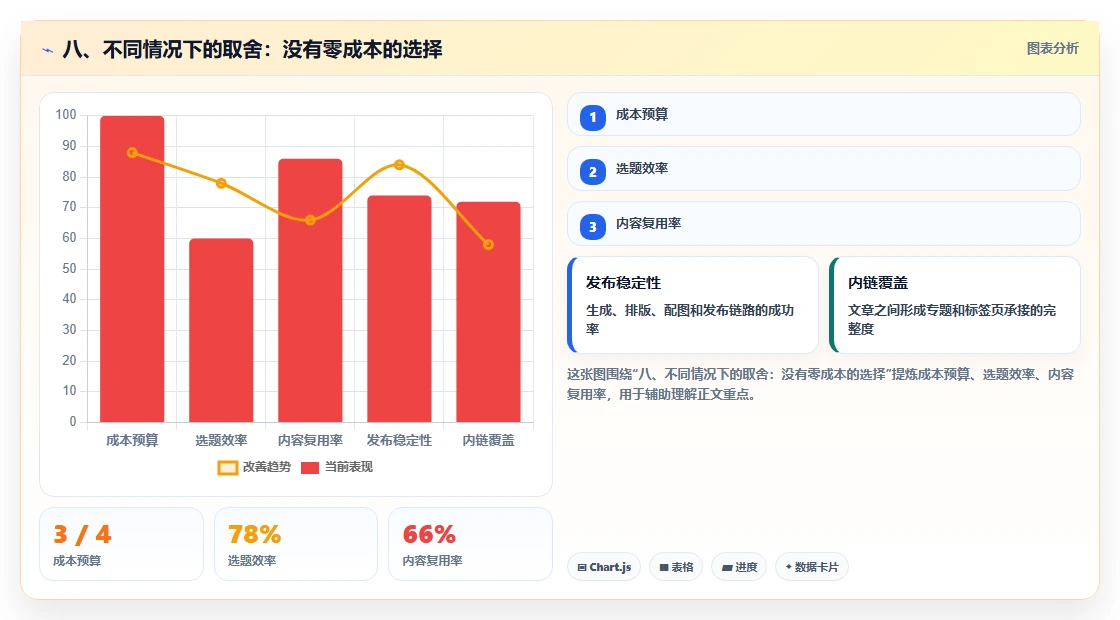Open the 发布稳定性 info card
This screenshot has height=620, width=1120.
(x=693, y=305)
